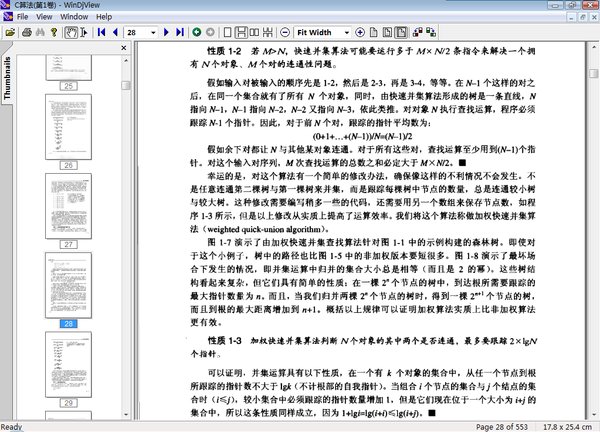600x432 pixels.
Task: Click the green Back navigation icon
Action: pyautogui.click(x=197, y=33)
